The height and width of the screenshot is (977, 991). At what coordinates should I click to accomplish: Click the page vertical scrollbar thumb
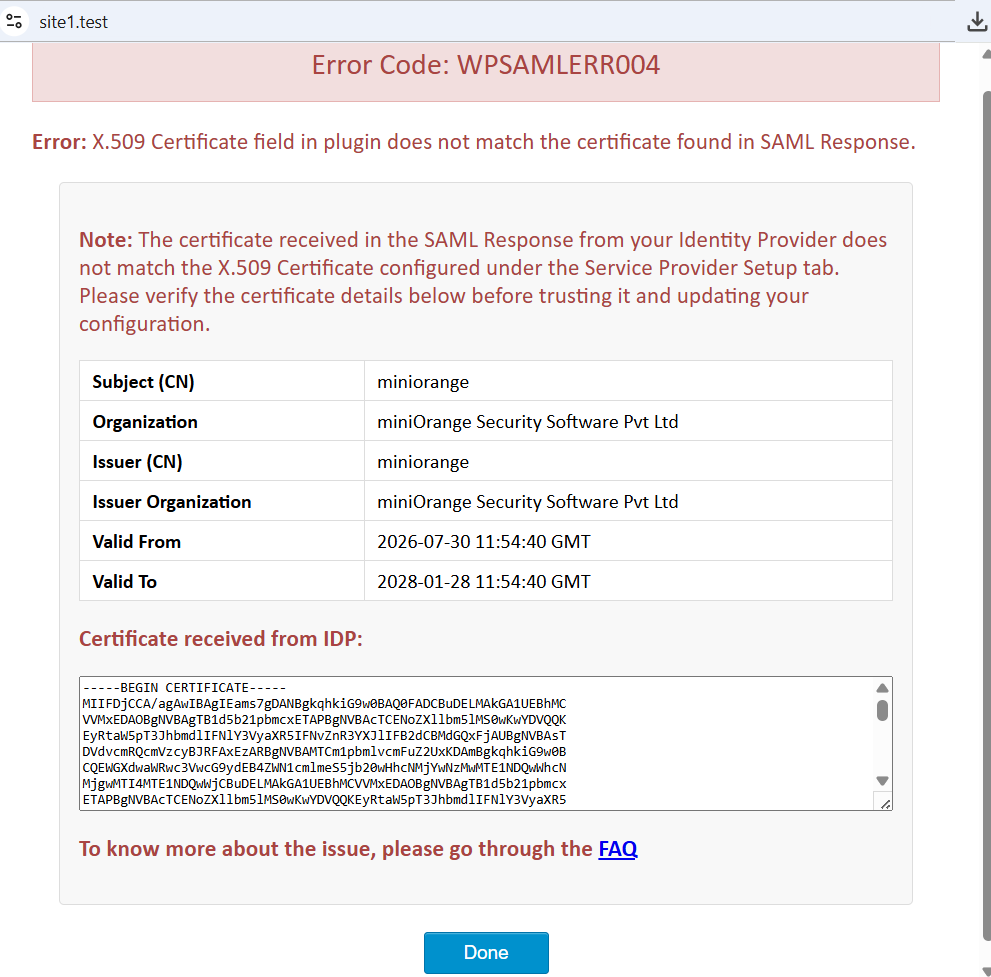(x=987, y=517)
